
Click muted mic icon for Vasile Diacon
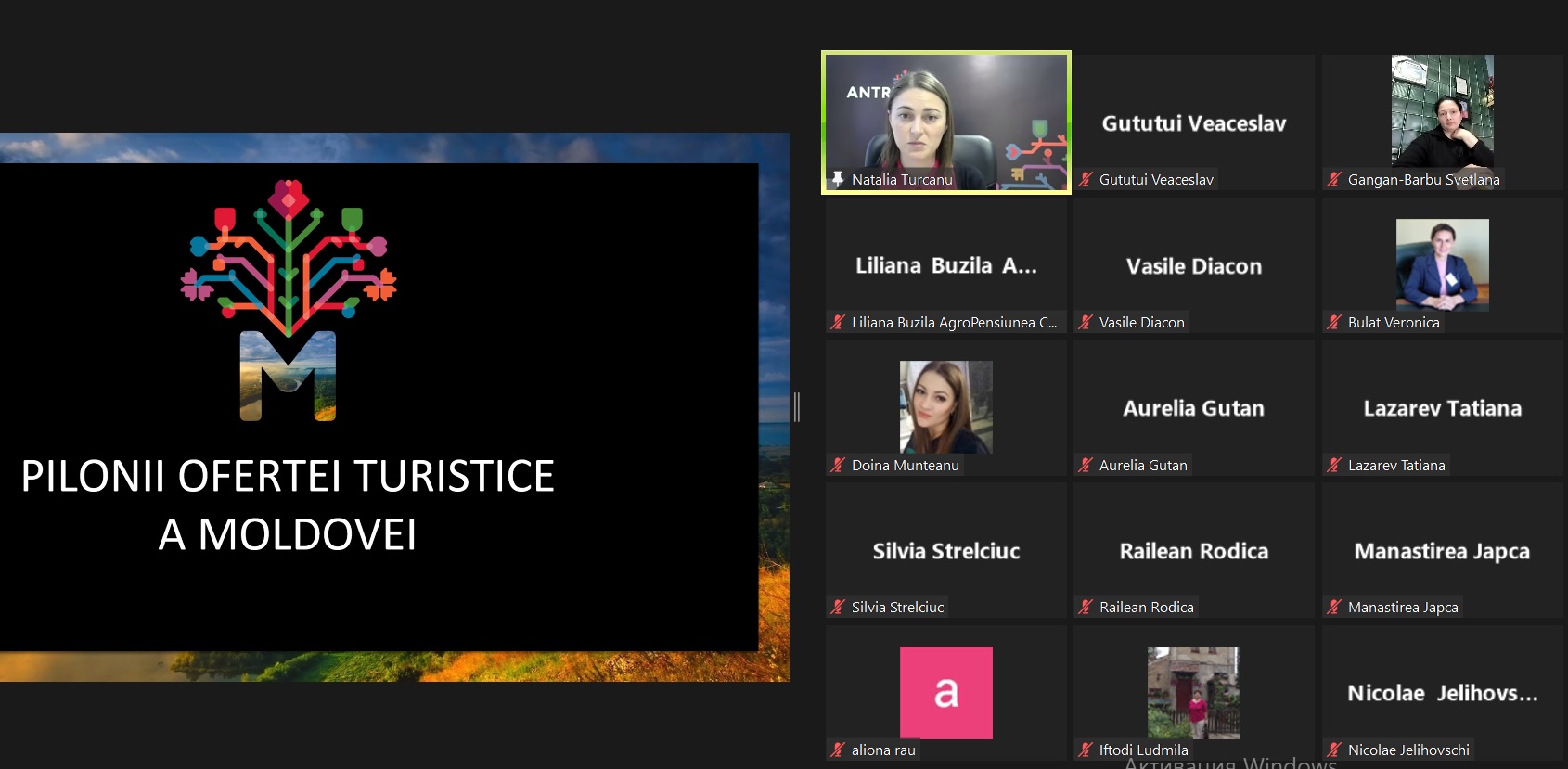pyautogui.click(x=1086, y=322)
